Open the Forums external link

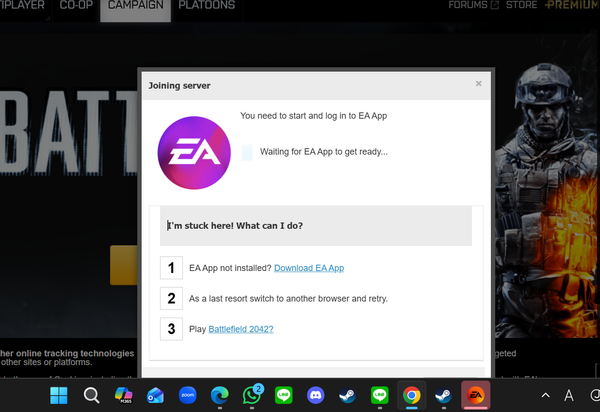click(x=473, y=6)
